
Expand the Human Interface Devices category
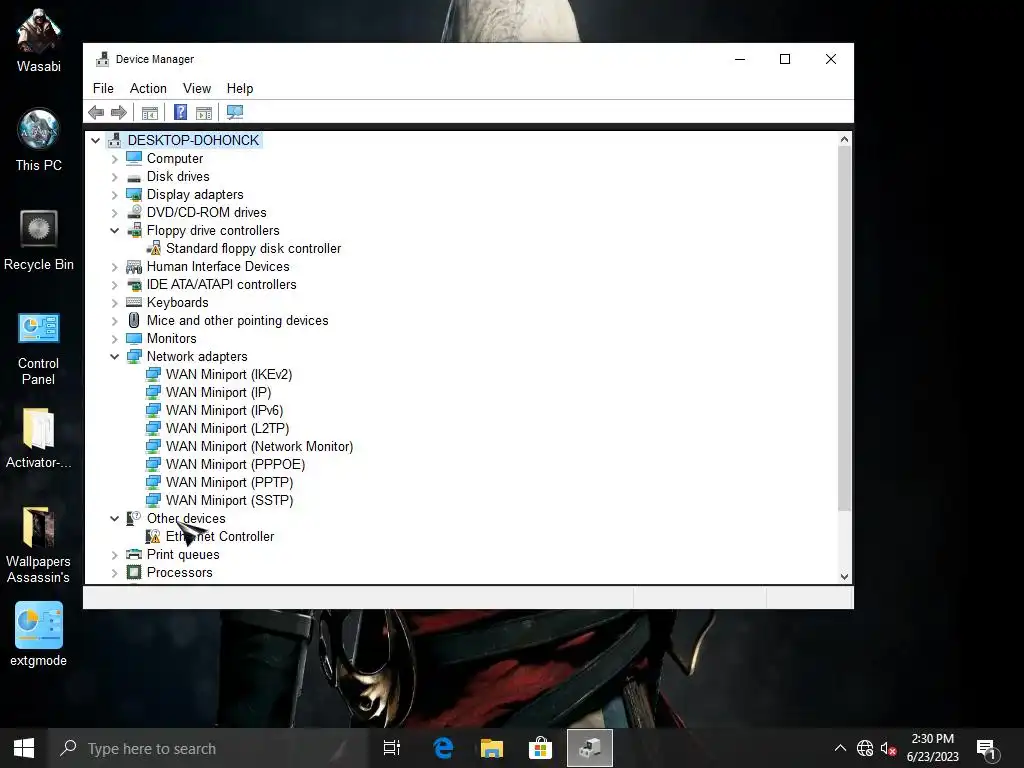(114, 266)
